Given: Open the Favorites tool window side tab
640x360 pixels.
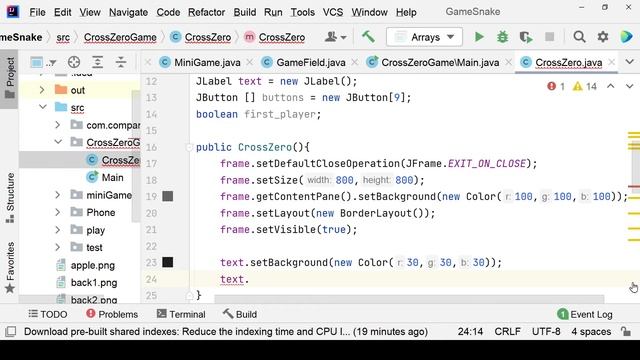Looking at the screenshot, I should pyautogui.click(x=10, y=267).
